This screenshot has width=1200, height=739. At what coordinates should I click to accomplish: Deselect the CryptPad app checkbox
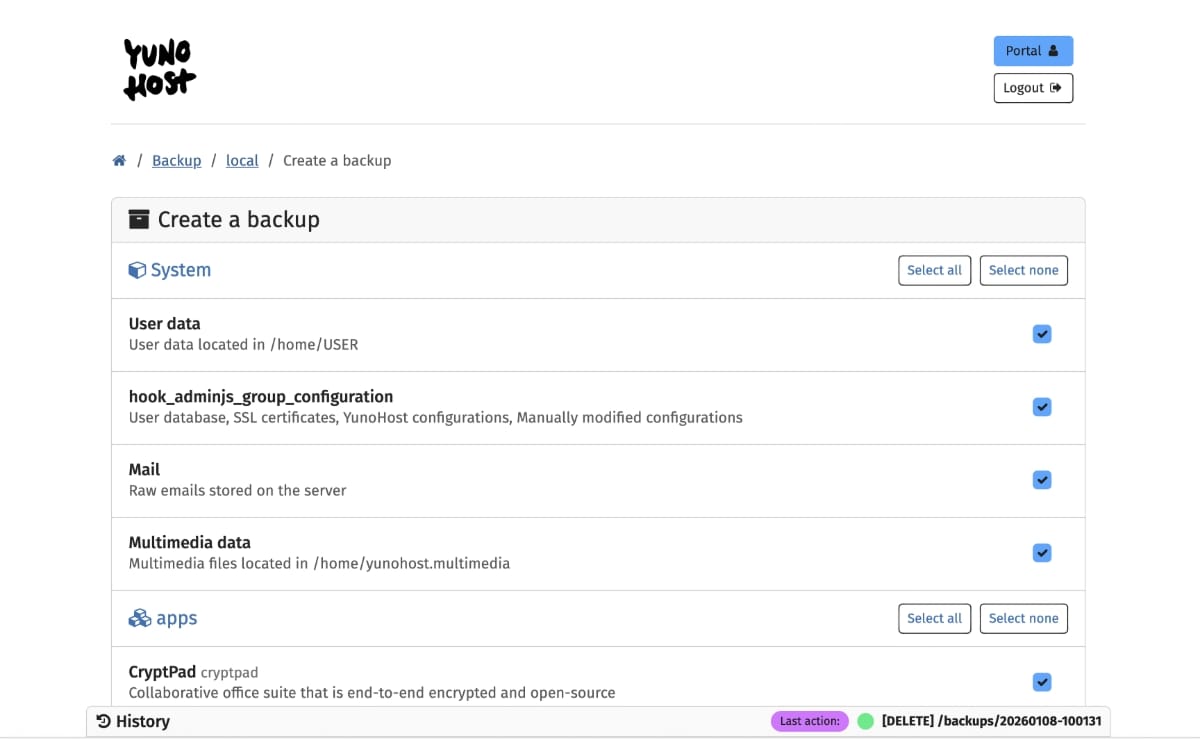coord(1041,682)
